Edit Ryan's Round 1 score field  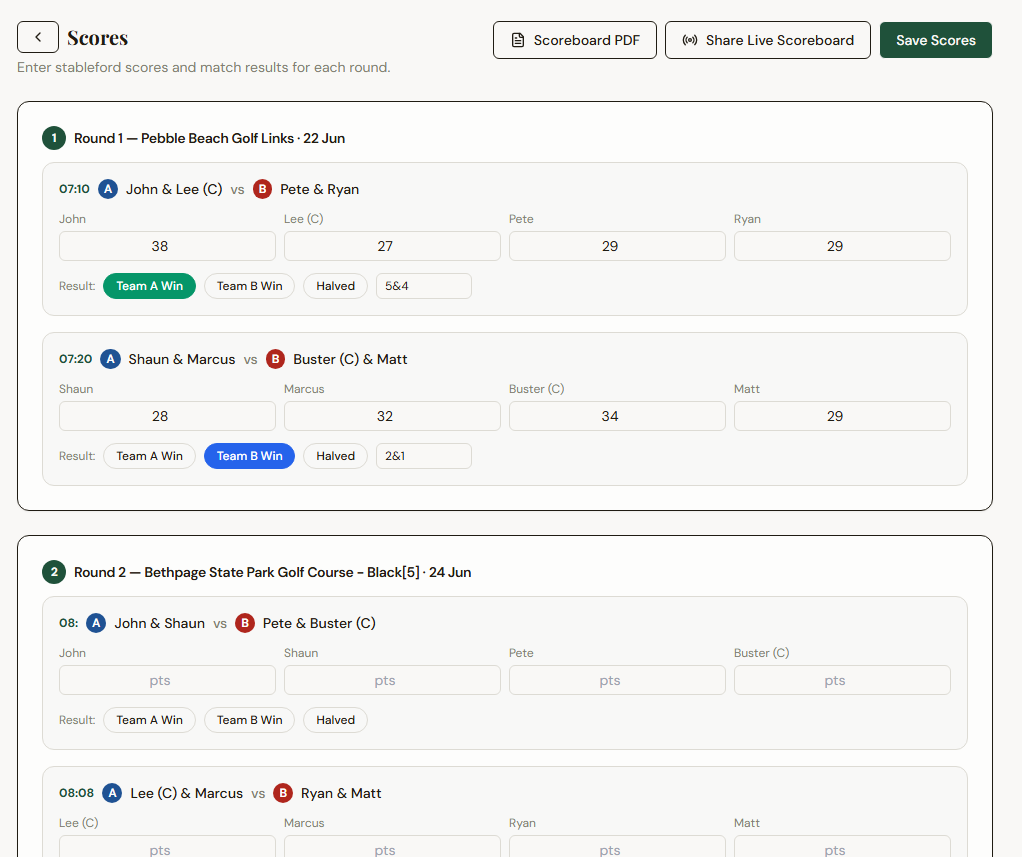(x=842, y=246)
